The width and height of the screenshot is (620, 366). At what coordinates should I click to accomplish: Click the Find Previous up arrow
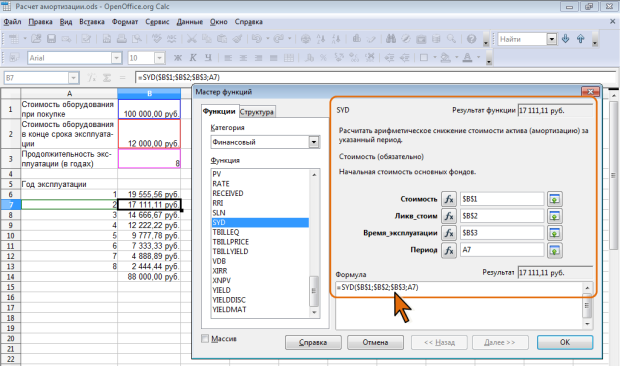580,39
